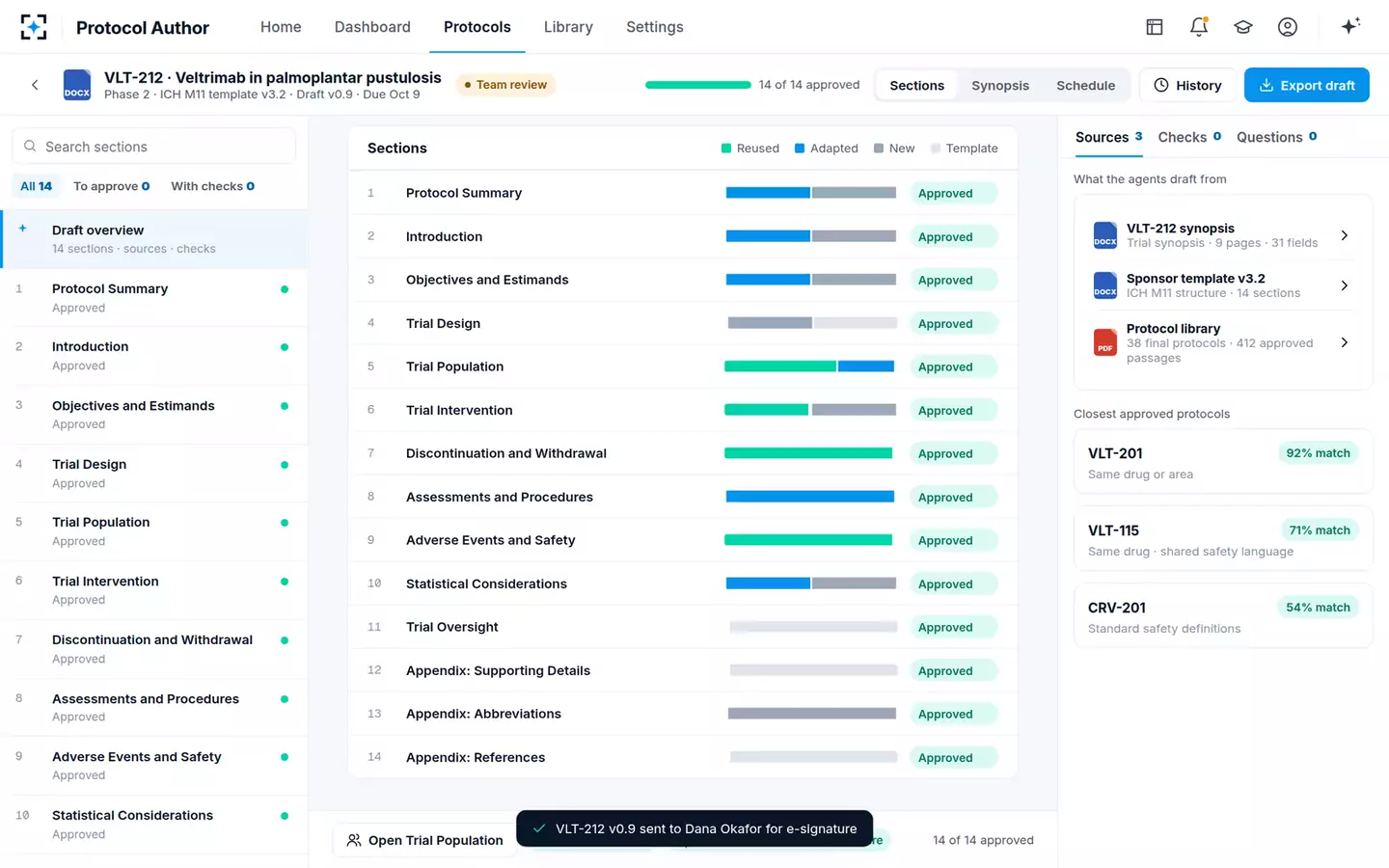Open the Settings nav item
Screen dimensions: 1389x868
coord(655,27)
